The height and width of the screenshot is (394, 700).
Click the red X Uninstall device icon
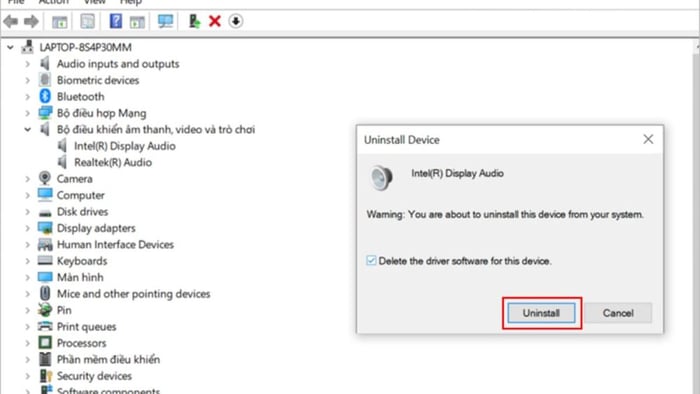(x=215, y=21)
